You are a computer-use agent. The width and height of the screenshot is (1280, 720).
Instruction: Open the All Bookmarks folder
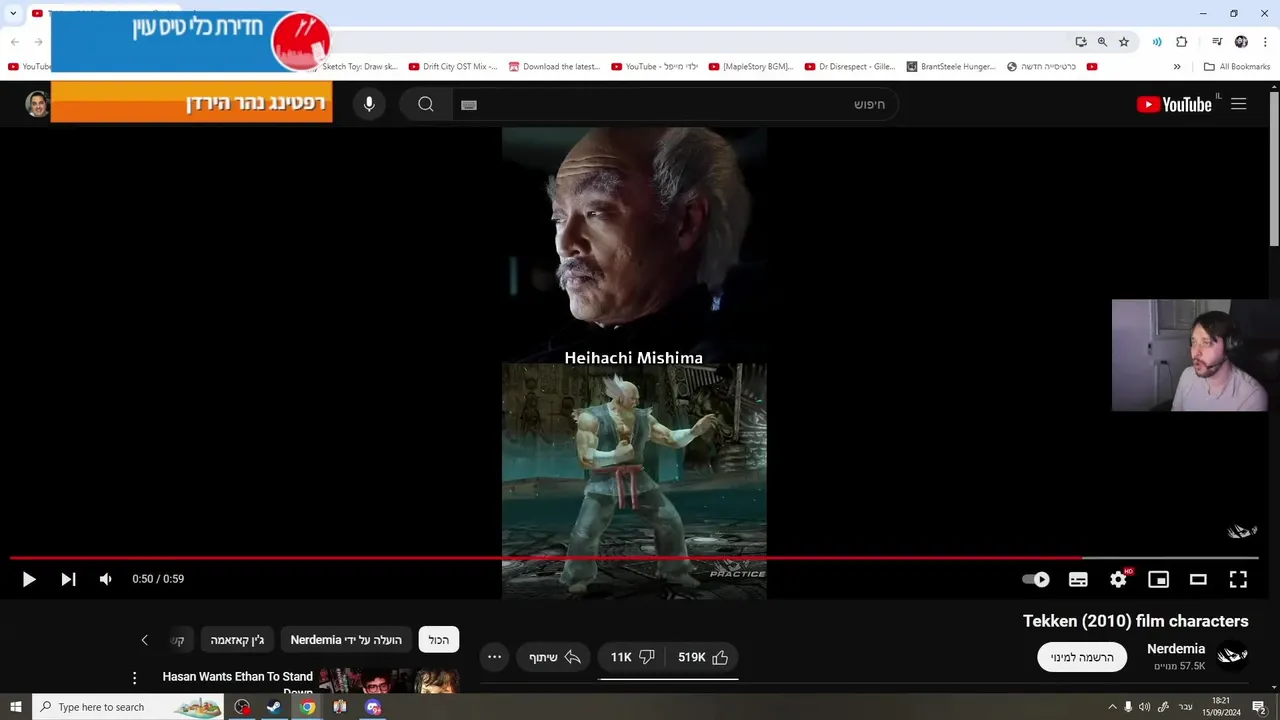coord(1237,67)
